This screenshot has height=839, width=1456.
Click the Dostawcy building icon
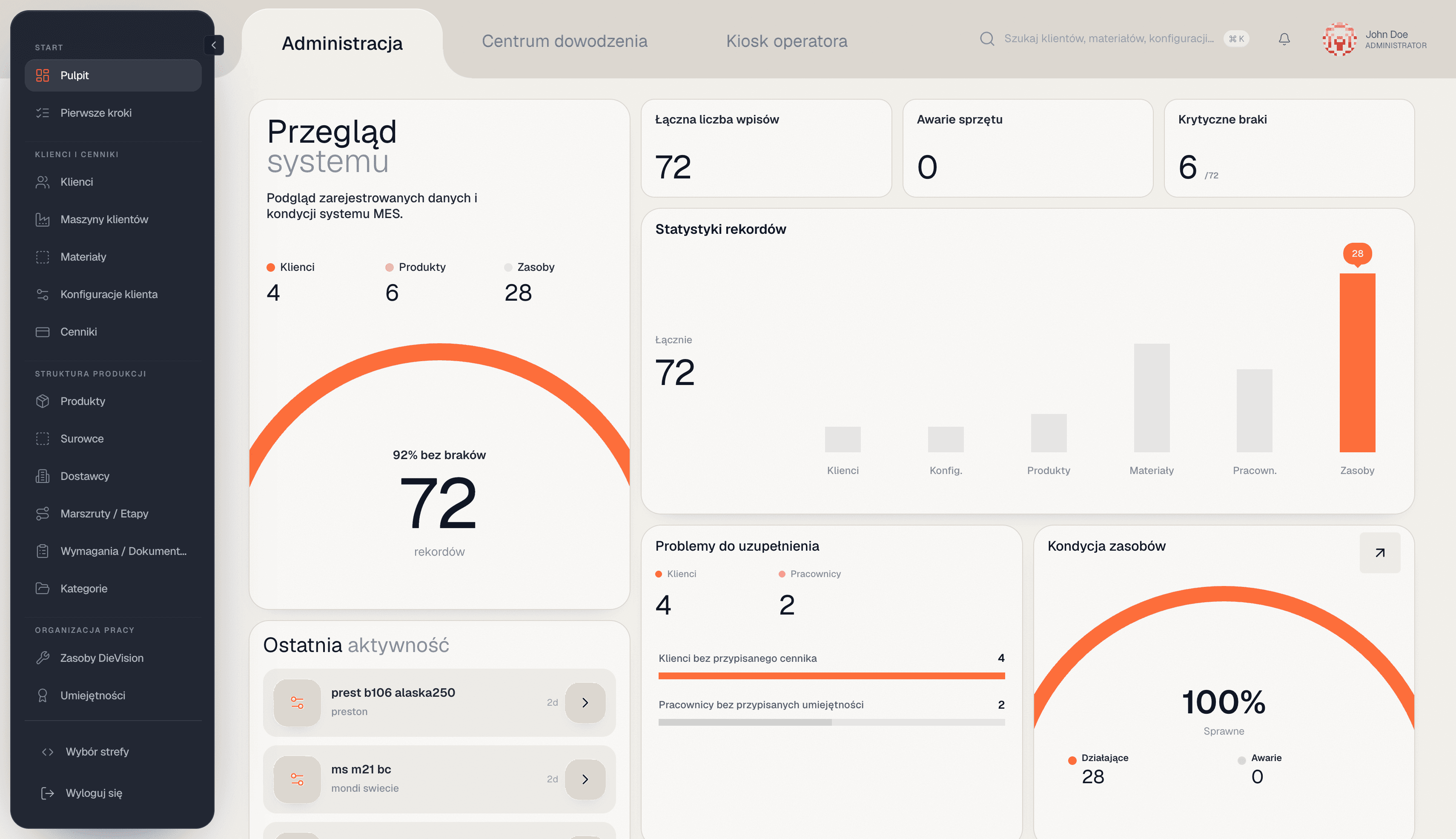pyautogui.click(x=43, y=476)
